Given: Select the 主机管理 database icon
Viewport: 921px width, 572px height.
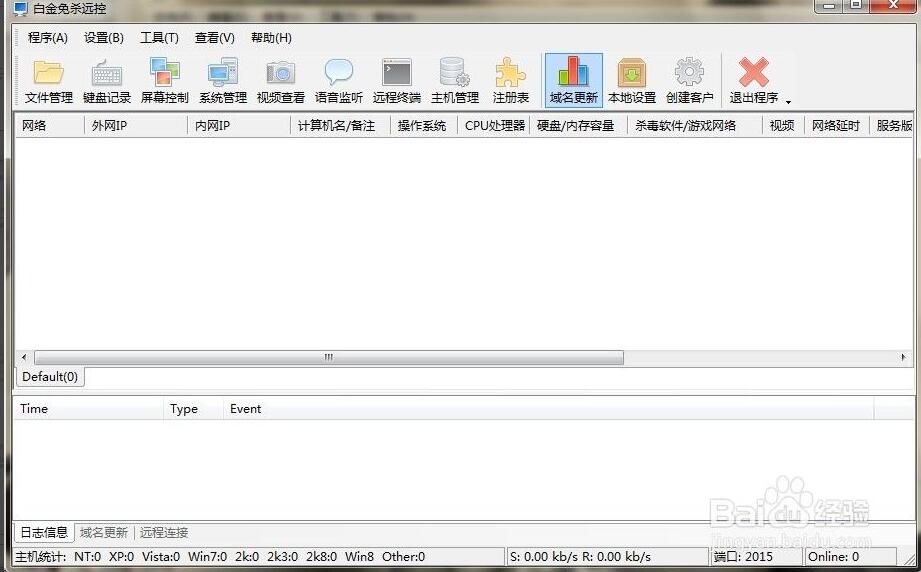Looking at the screenshot, I should pos(454,81).
